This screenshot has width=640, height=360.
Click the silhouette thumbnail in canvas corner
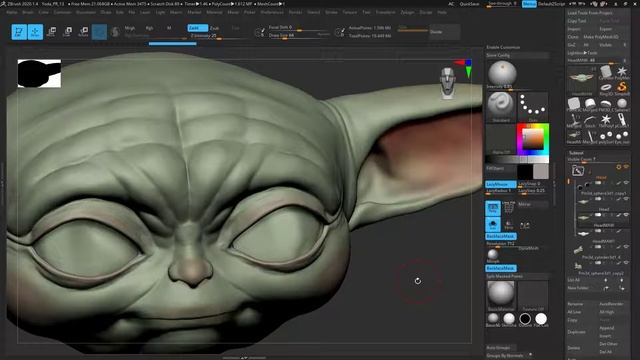coord(39,73)
